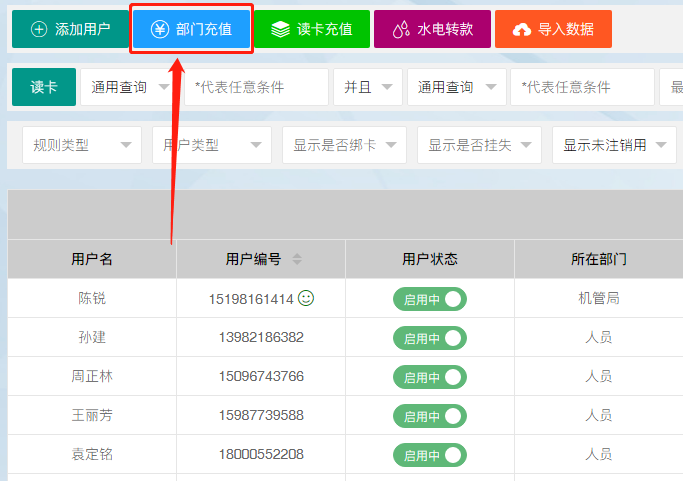Click smiley icon next to 15198161414

pos(306,298)
